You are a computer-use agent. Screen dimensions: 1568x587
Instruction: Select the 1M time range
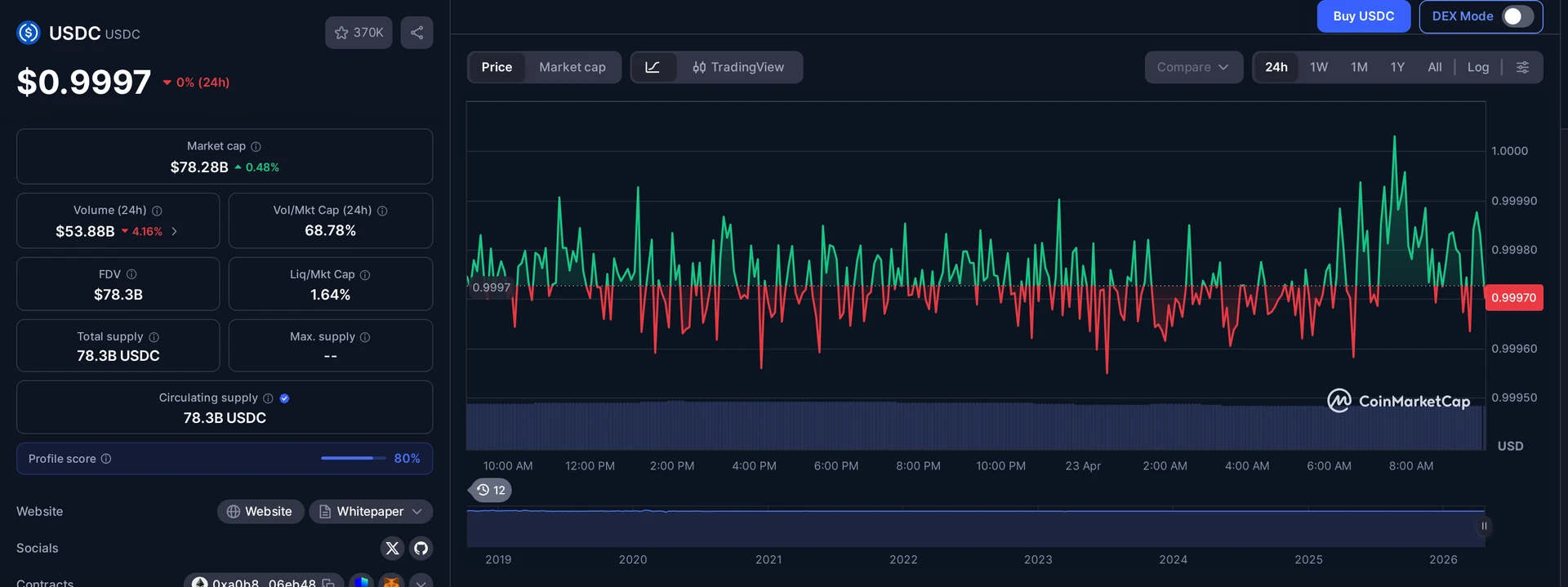(x=1359, y=67)
